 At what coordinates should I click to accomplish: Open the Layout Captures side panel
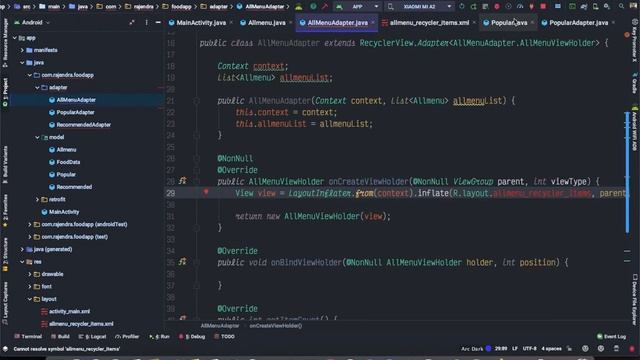(x=5, y=303)
